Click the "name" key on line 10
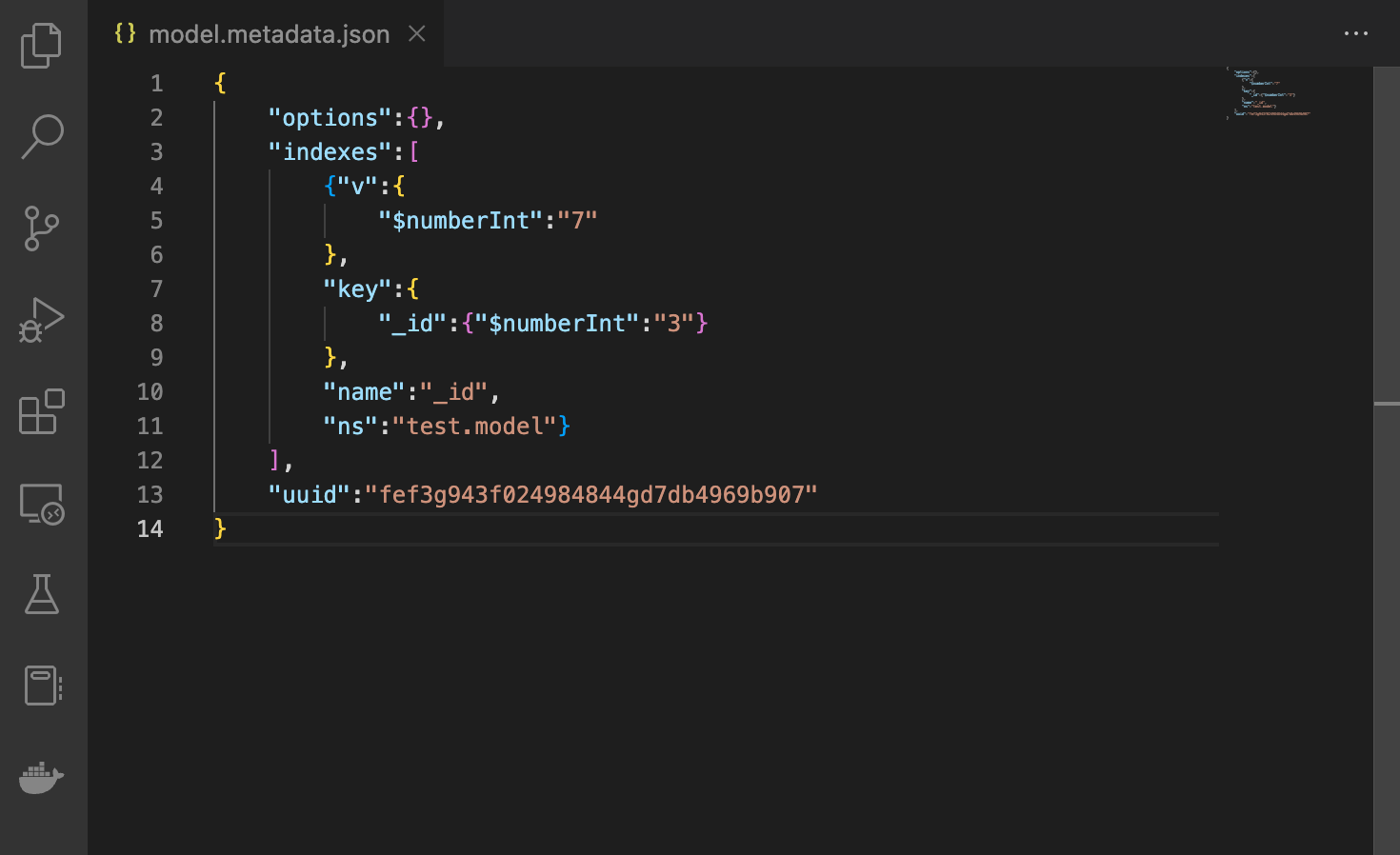The height and width of the screenshot is (855, 1400). click(x=364, y=392)
